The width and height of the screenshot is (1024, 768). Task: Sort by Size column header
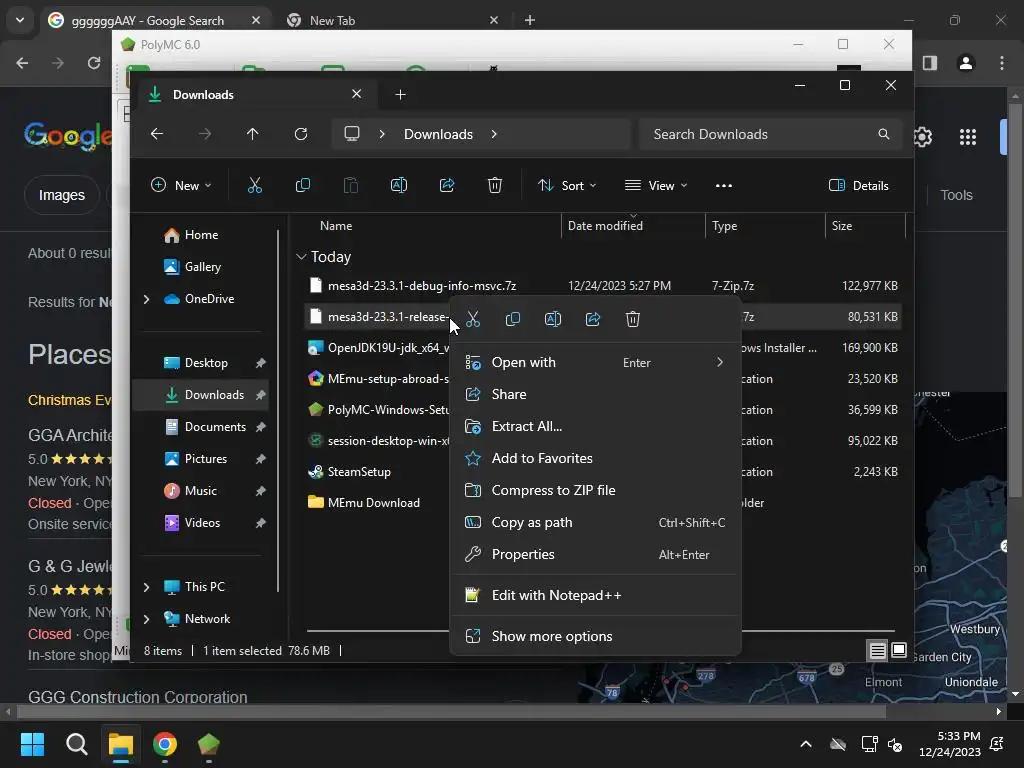click(865, 226)
